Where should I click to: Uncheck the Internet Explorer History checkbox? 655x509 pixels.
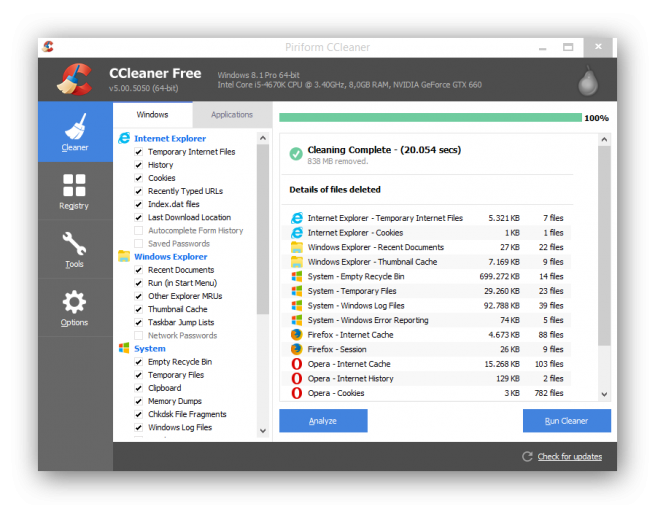click(x=139, y=165)
